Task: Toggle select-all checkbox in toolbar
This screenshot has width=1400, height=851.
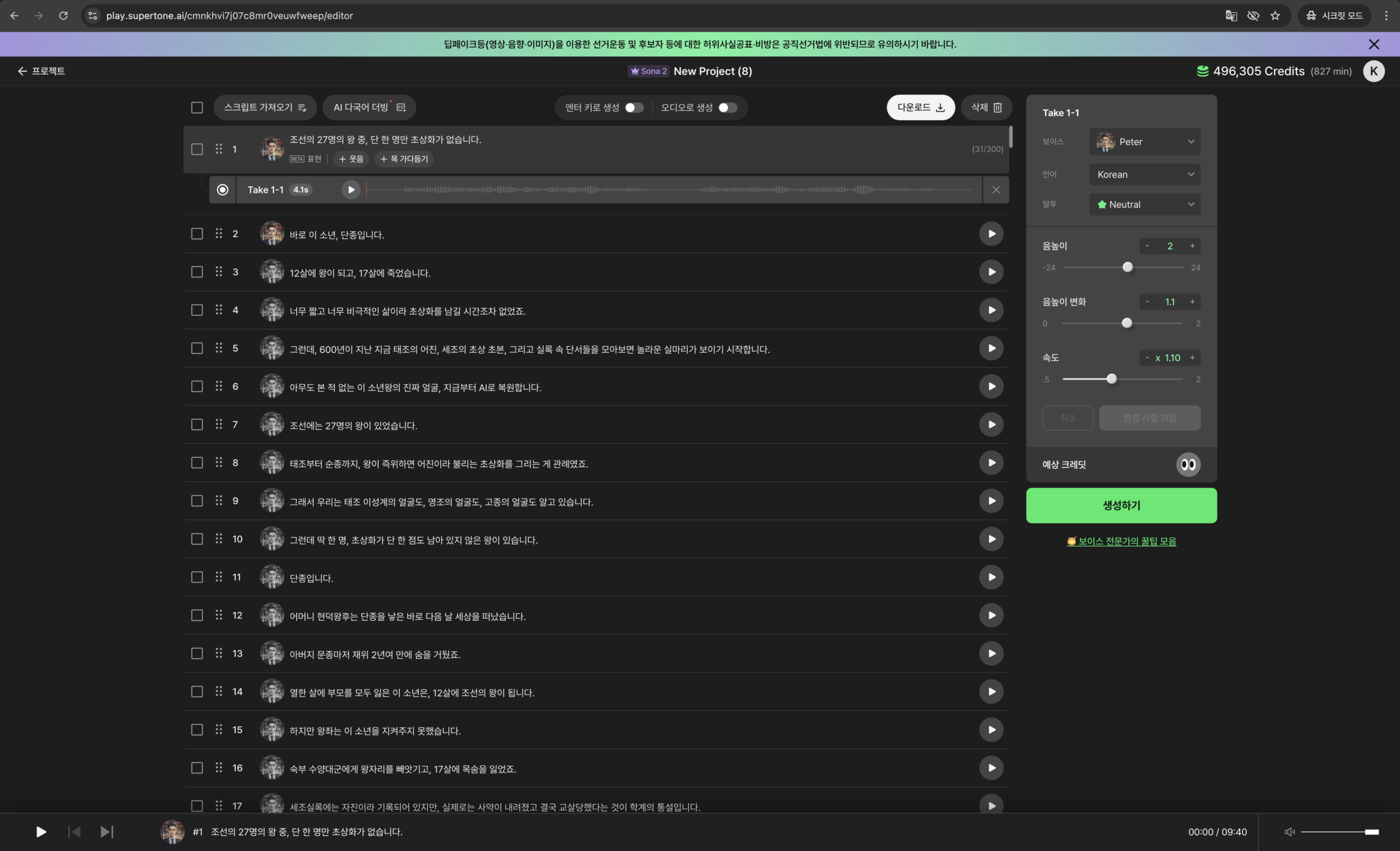Action: (x=197, y=108)
